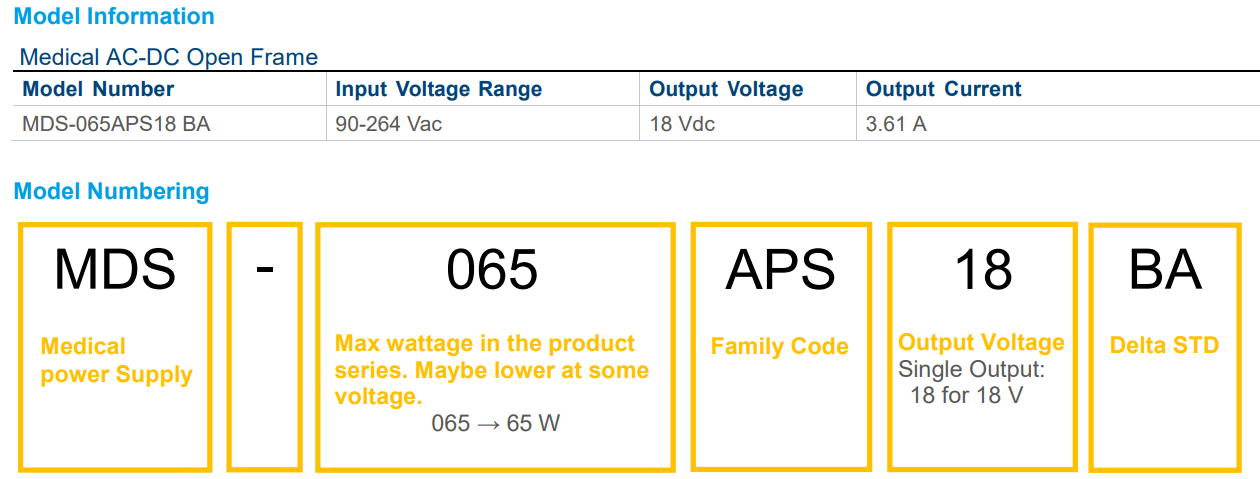This screenshot has height=479, width=1260.
Task: Select the MDS-065APS18 BA model cell
Action: tap(116, 125)
